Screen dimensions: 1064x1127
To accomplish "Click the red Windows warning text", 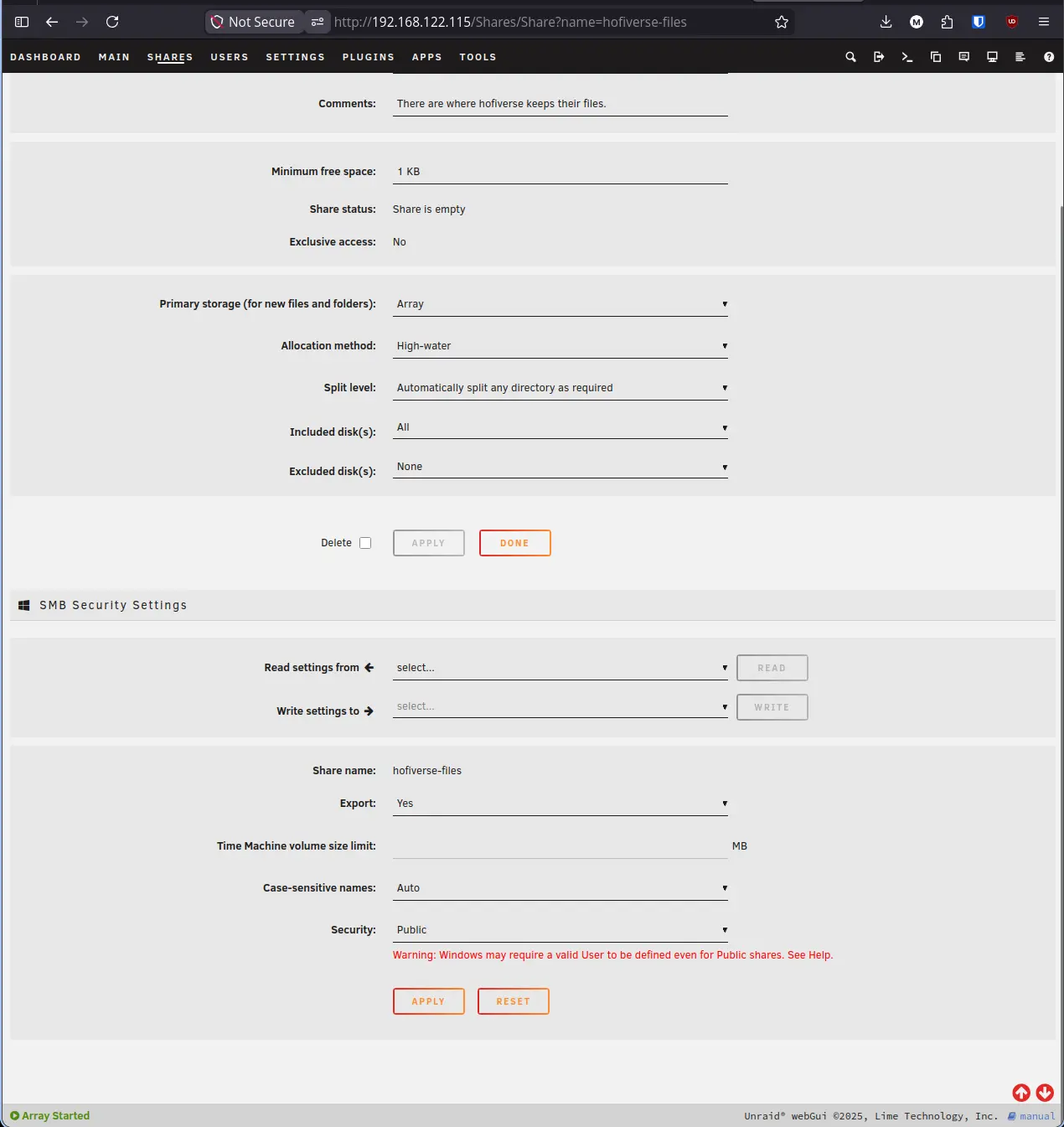I will point(612,955).
